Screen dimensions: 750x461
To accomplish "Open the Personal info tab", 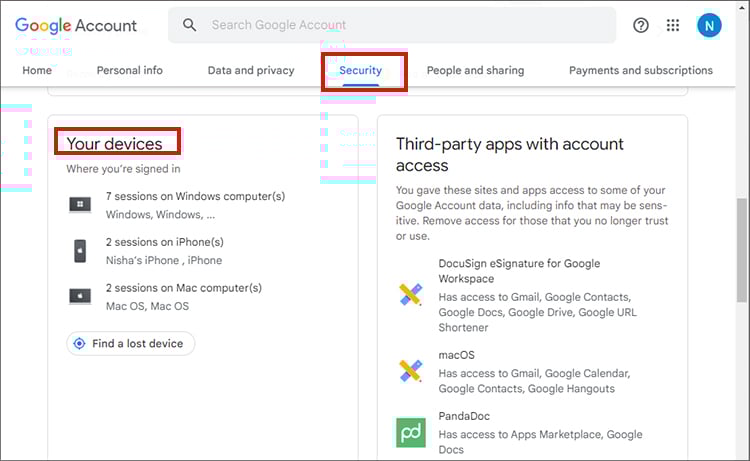I will (130, 71).
